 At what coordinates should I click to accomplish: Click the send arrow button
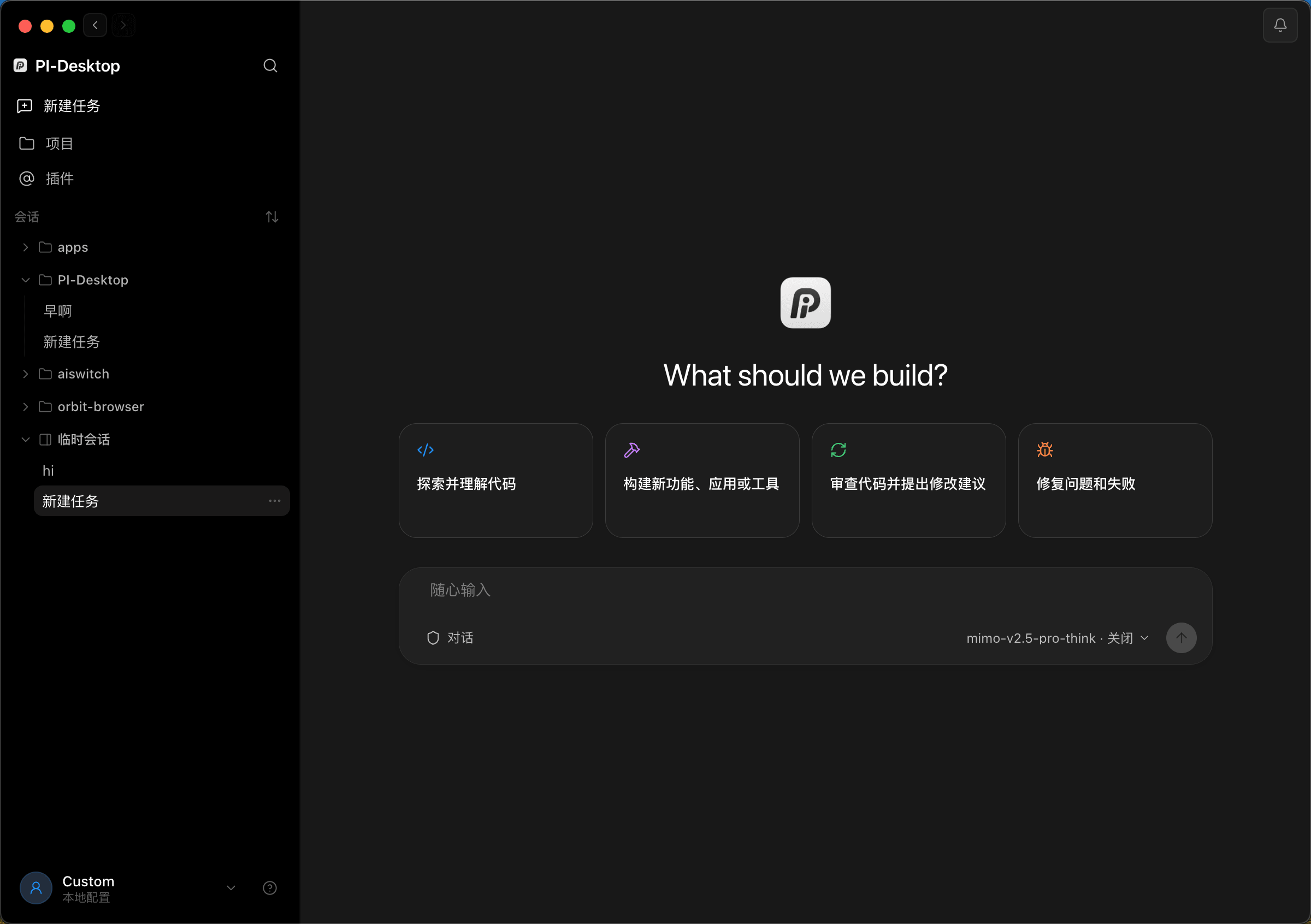coord(1181,637)
